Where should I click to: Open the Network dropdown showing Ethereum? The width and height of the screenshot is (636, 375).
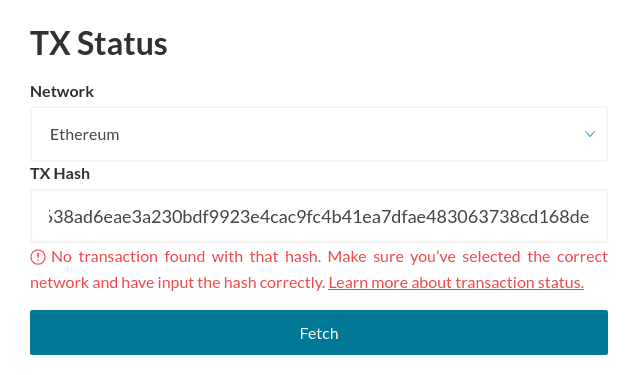[x=319, y=134]
